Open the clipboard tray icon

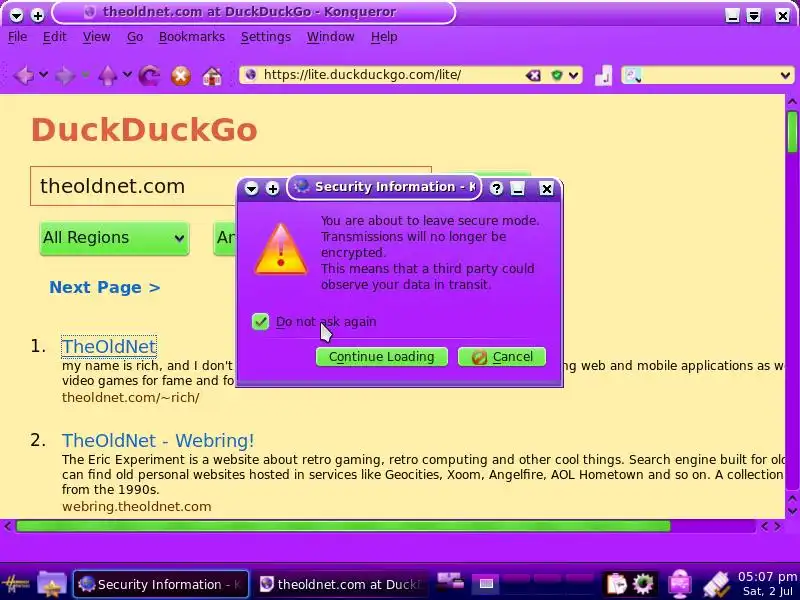point(617,584)
